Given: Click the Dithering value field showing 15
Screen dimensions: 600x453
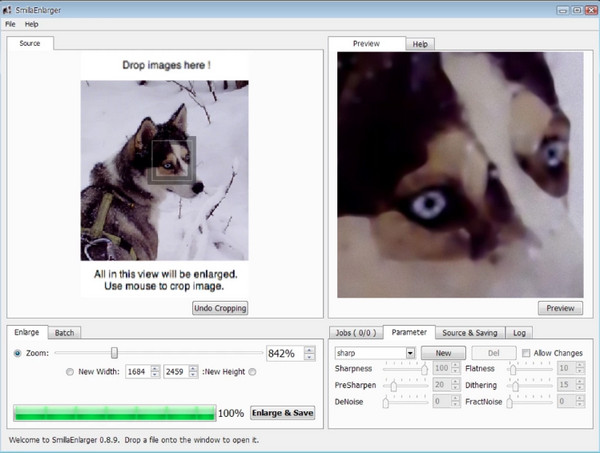Looking at the screenshot, I should 567,385.
